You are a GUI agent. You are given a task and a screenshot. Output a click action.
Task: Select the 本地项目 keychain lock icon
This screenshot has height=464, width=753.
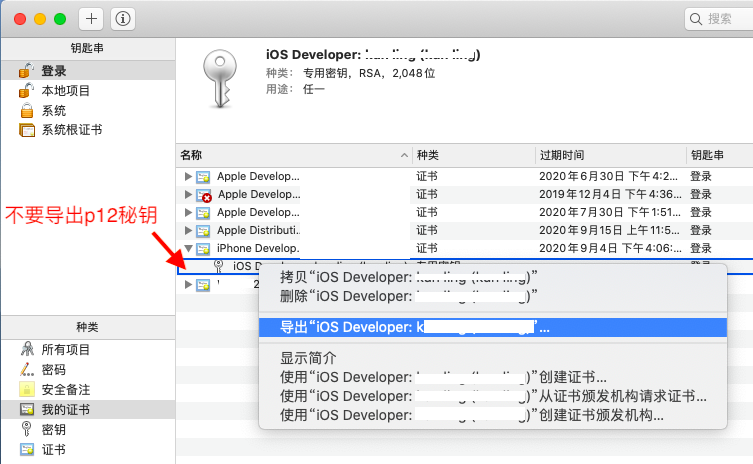pyautogui.click(x=26, y=90)
